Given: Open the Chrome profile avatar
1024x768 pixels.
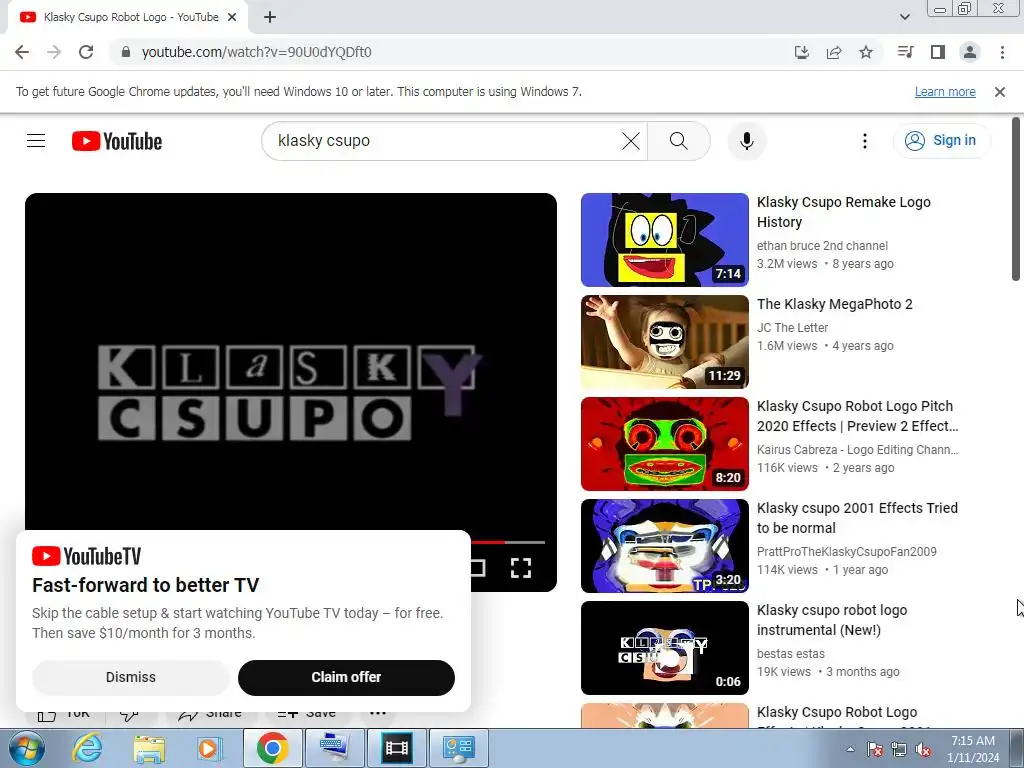Looking at the screenshot, I should pos(970,52).
